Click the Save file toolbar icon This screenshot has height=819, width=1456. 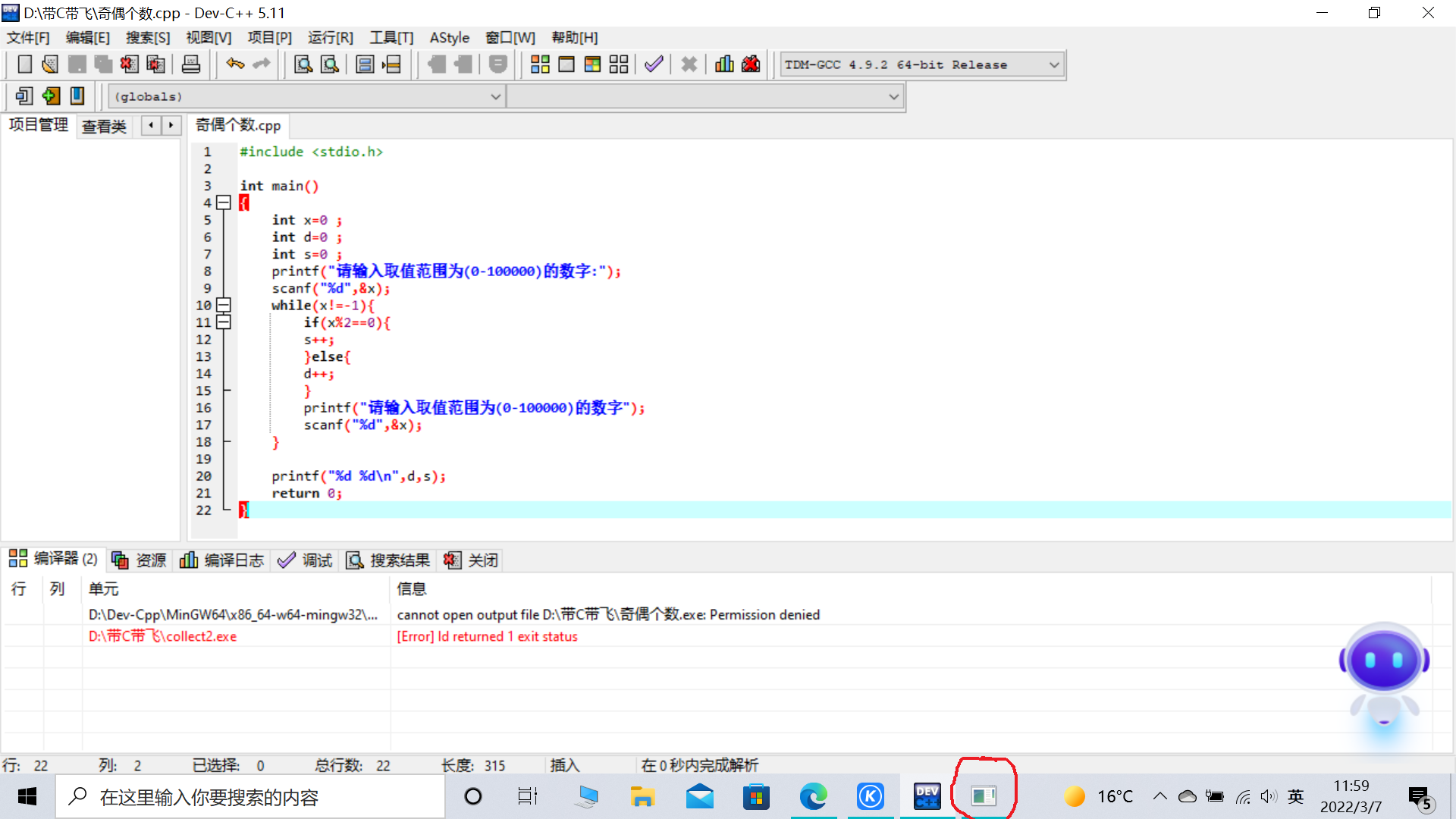(x=77, y=64)
